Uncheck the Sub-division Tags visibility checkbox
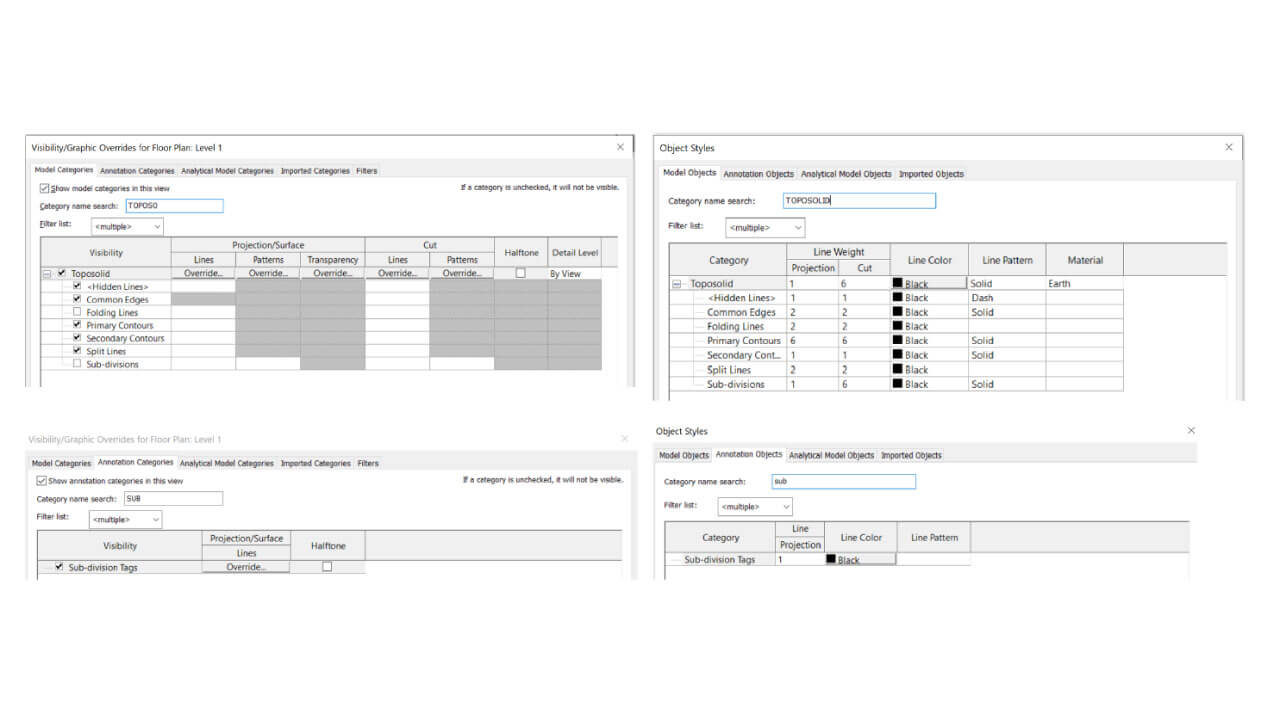Viewport: 1280px width, 720px height. pyautogui.click(x=59, y=567)
